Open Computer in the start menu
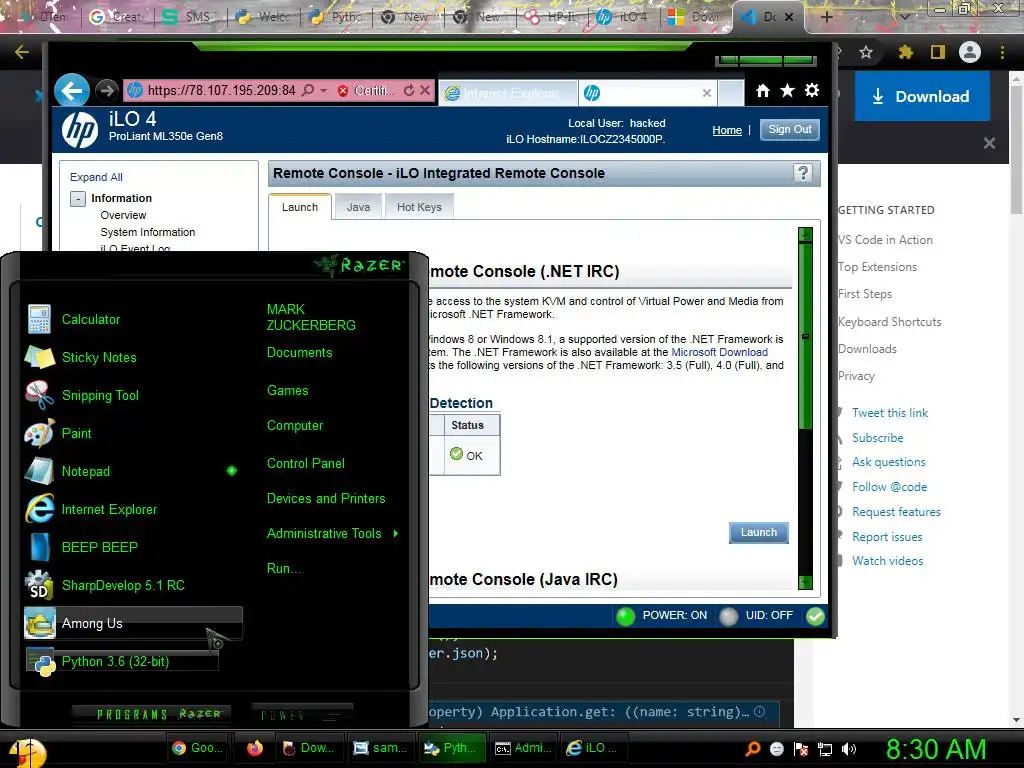 click(295, 426)
